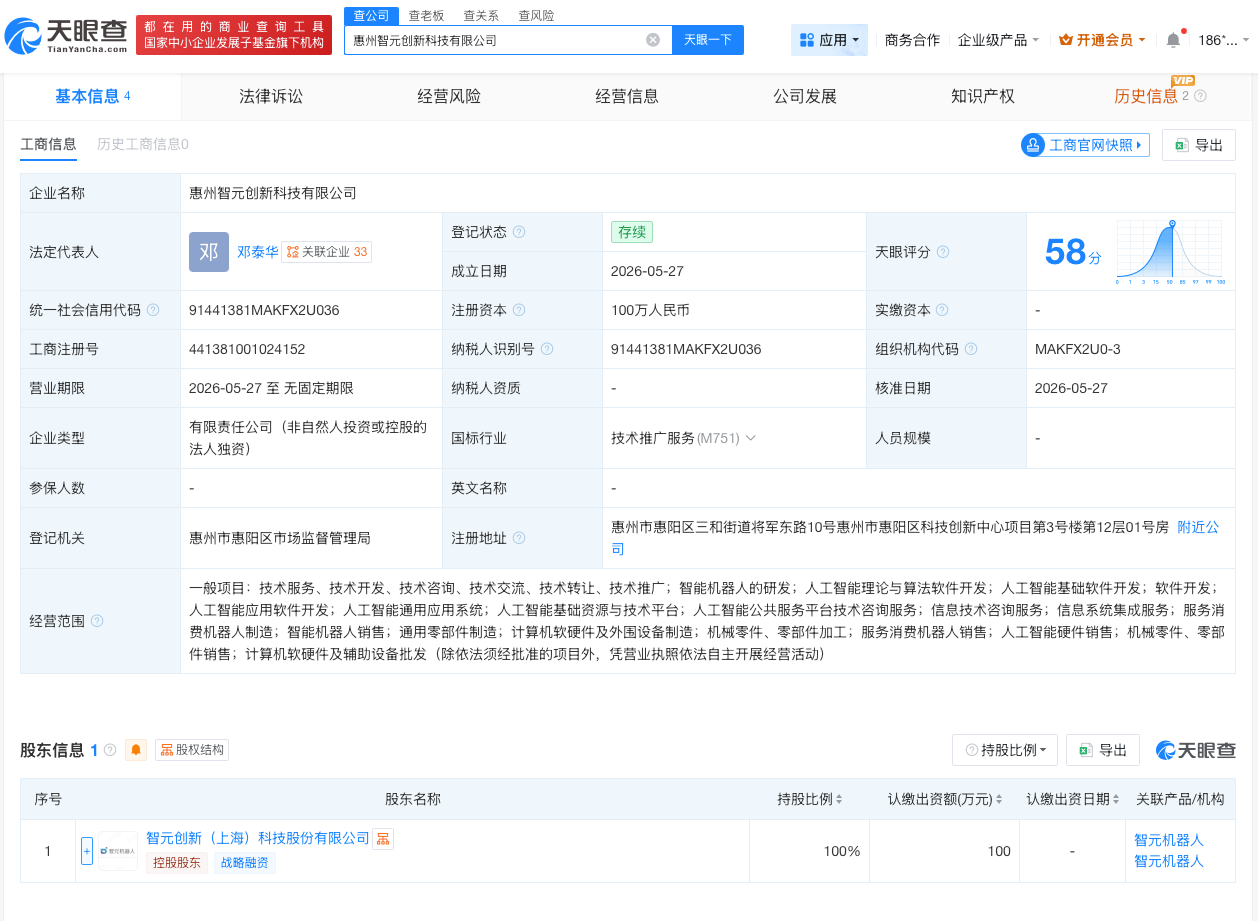Click the apps grid icon next to 应用
Screen dimensions: 1258x921
tap(807, 40)
